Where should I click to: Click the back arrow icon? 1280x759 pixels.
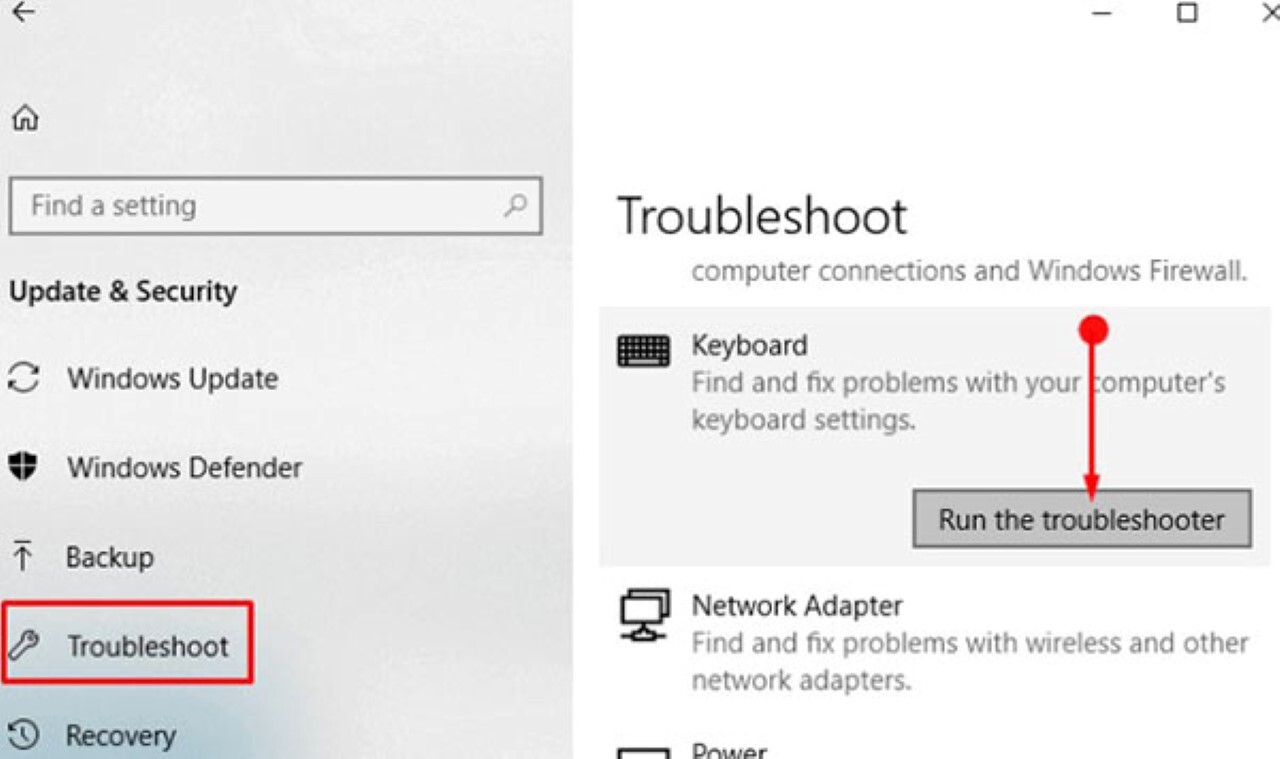[23, 12]
